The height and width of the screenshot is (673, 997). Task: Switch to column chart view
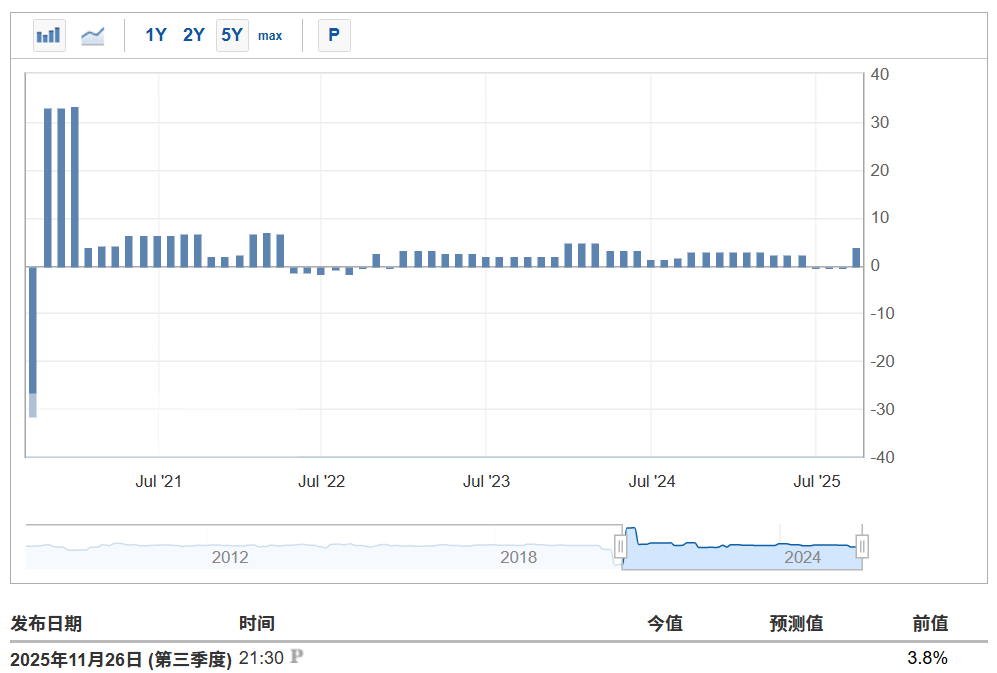[x=48, y=34]
